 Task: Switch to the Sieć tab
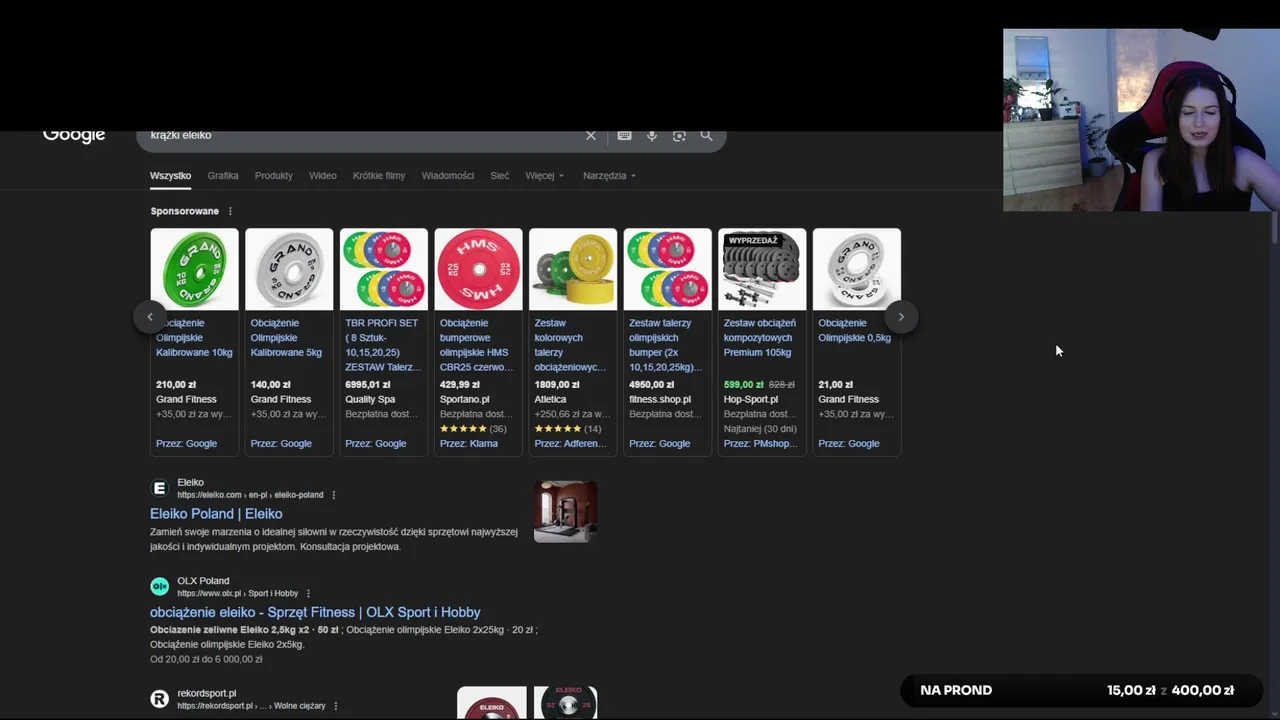(x=500, y=176)
